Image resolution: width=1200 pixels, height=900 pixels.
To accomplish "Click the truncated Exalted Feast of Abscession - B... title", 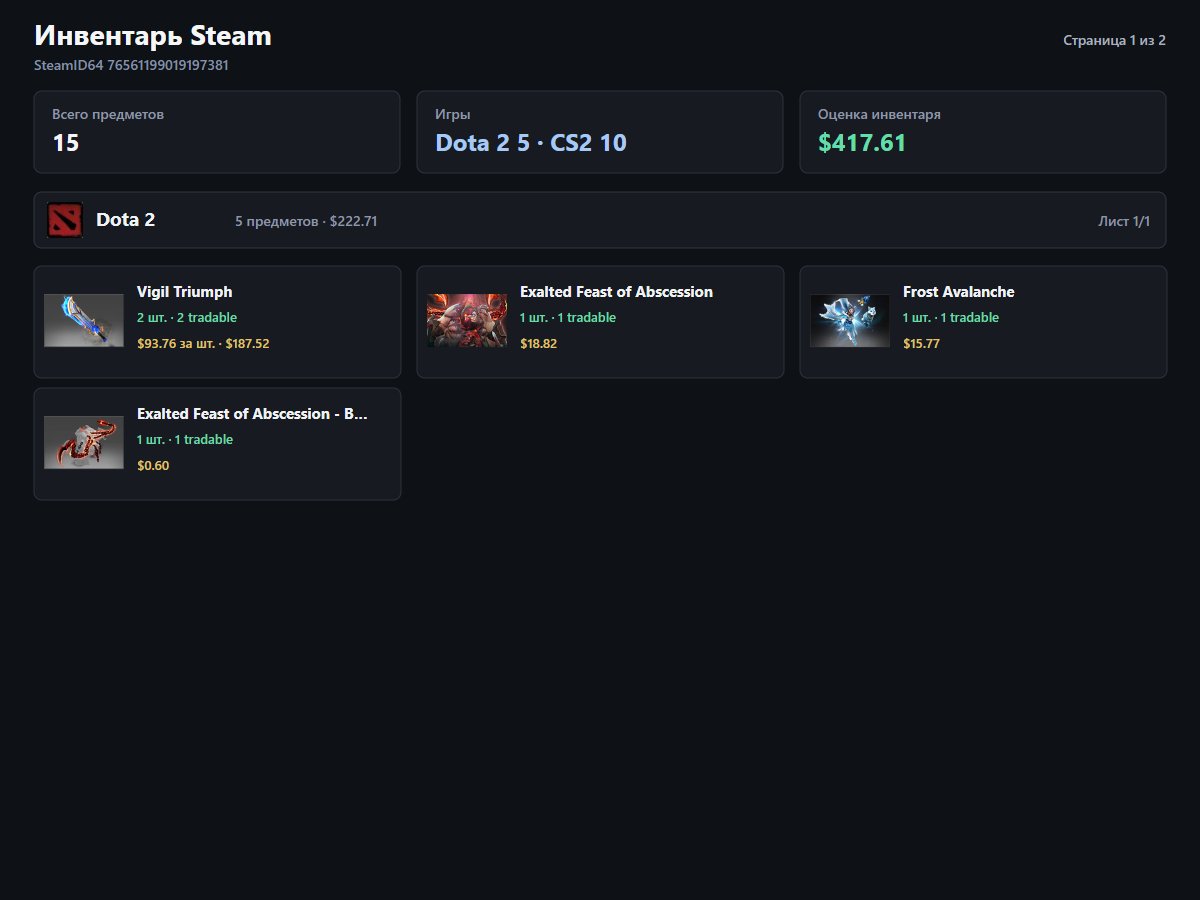I will point(252,414).
